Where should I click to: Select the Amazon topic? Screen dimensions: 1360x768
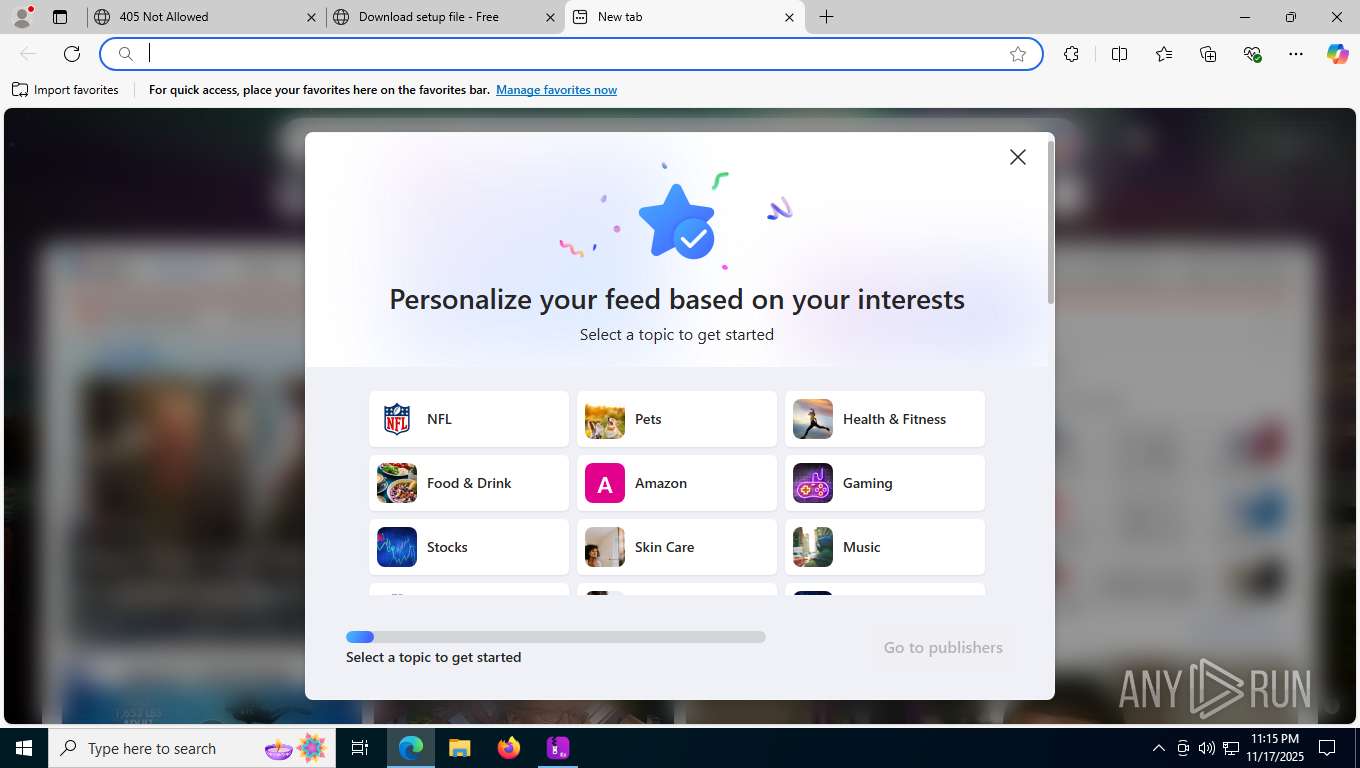(677, 483)
